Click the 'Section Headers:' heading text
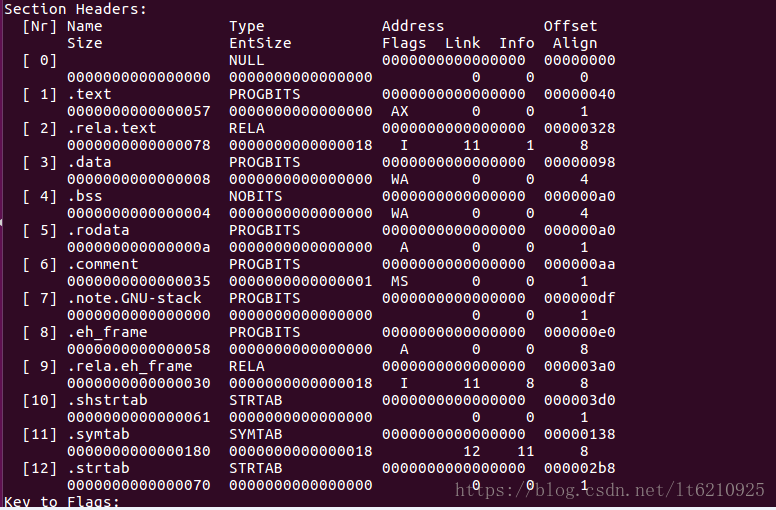776x510 pixels. point(75,9)
